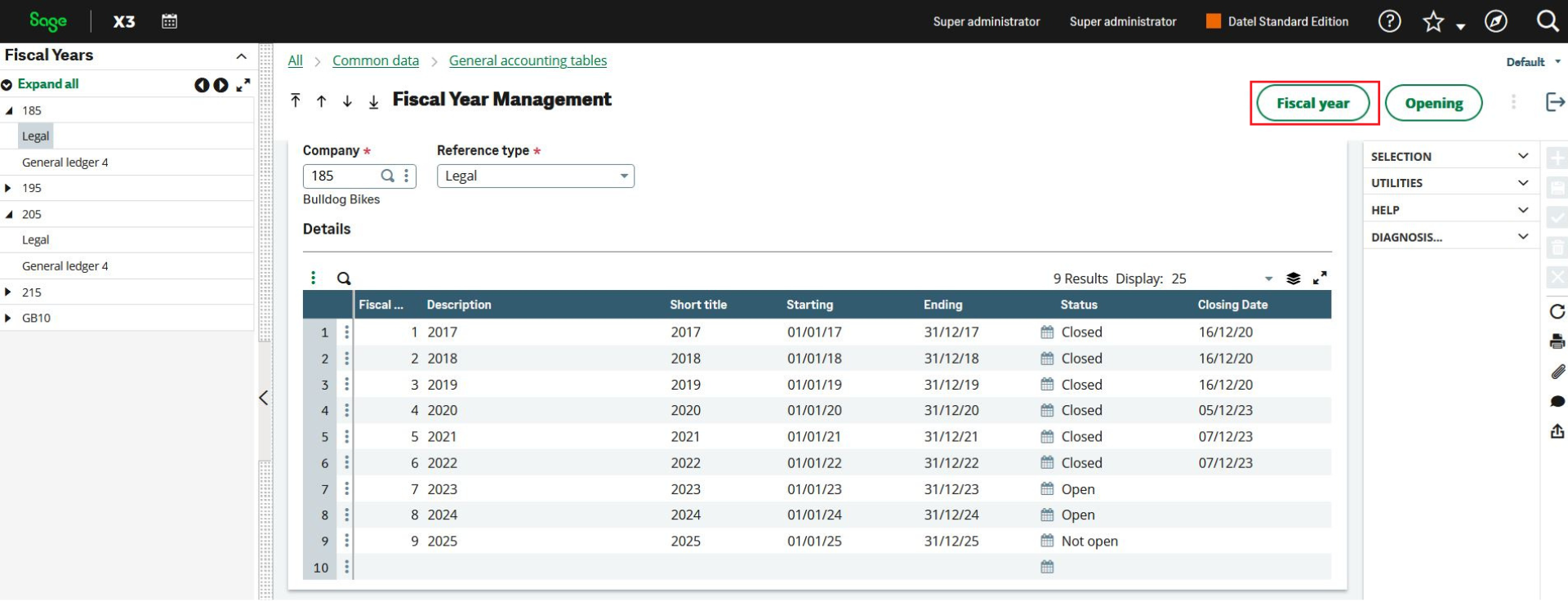Click Not open status for 2025
1568x602 pixels.
click(x=1089, y=541)
